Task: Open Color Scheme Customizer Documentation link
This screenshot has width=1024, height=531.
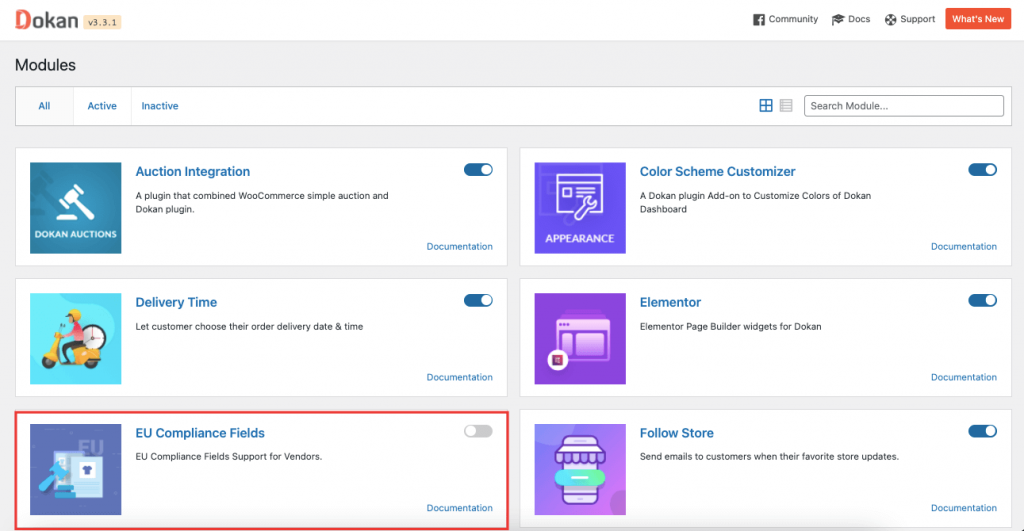Action: pyautogui.click(x=964, y=246)
